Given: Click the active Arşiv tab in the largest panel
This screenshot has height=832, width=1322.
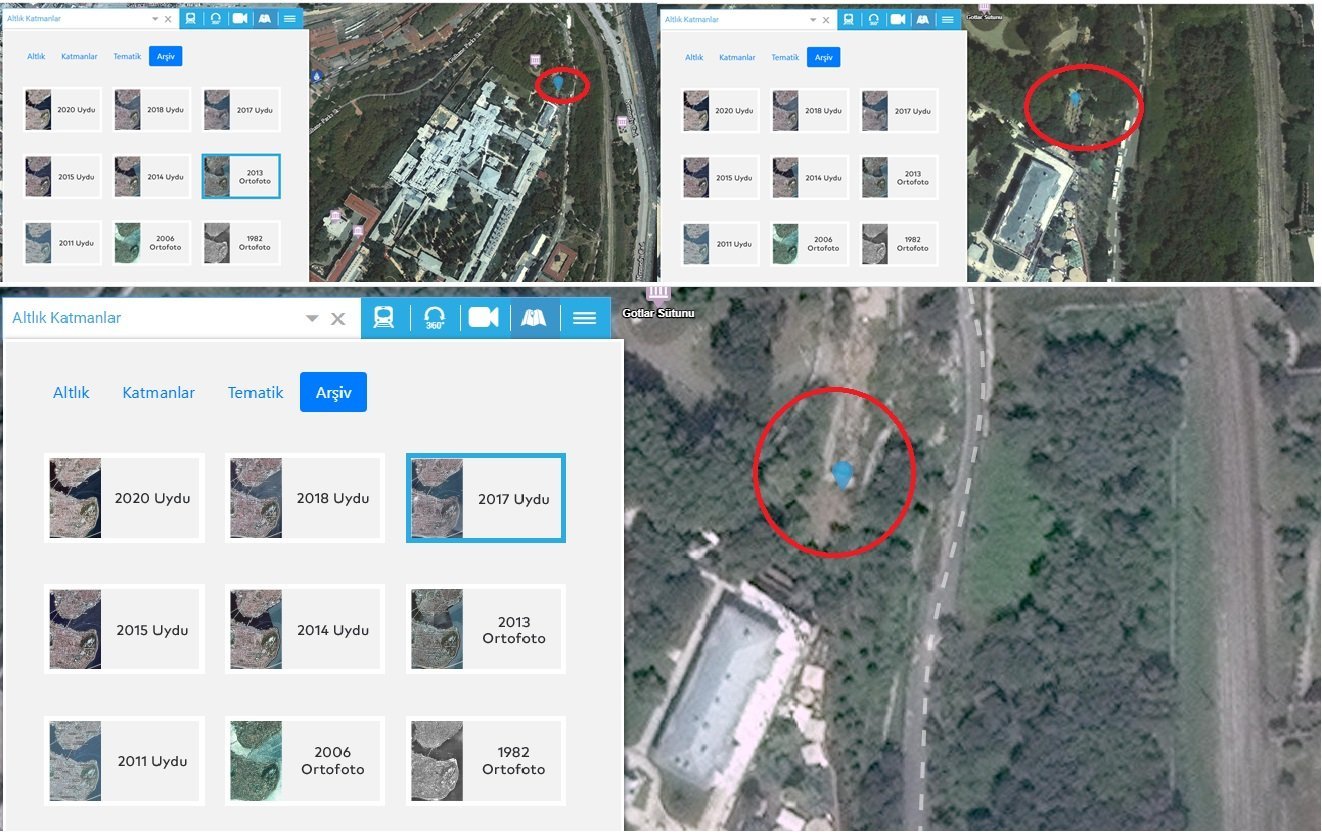Looking at the screenshot, I should (333, 392).
